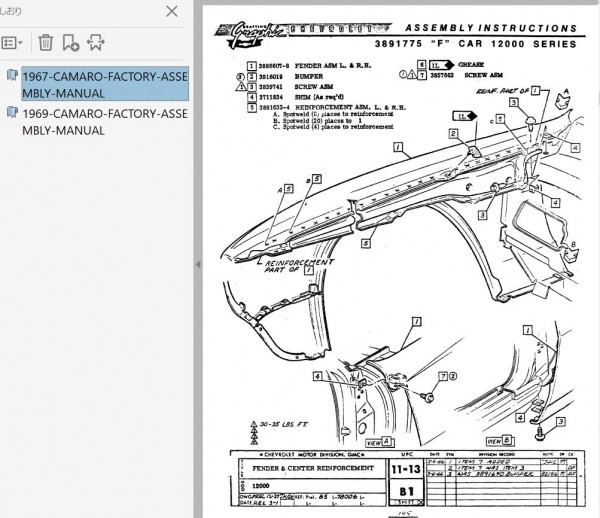Click the bookmark icon beside the 1967 Camaro entry
This screenshot has width=600, height=518.
pos(12,75)
